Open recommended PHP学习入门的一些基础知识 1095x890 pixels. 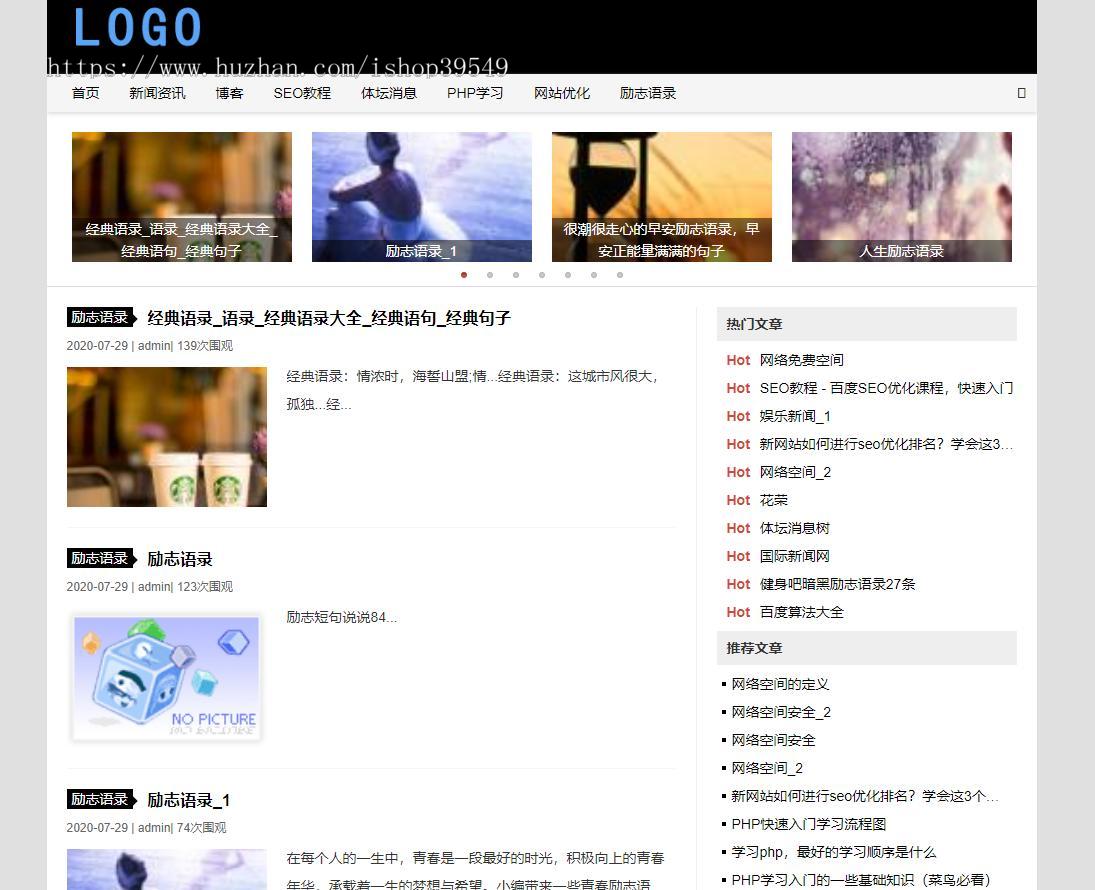click(x=860, y=880)
